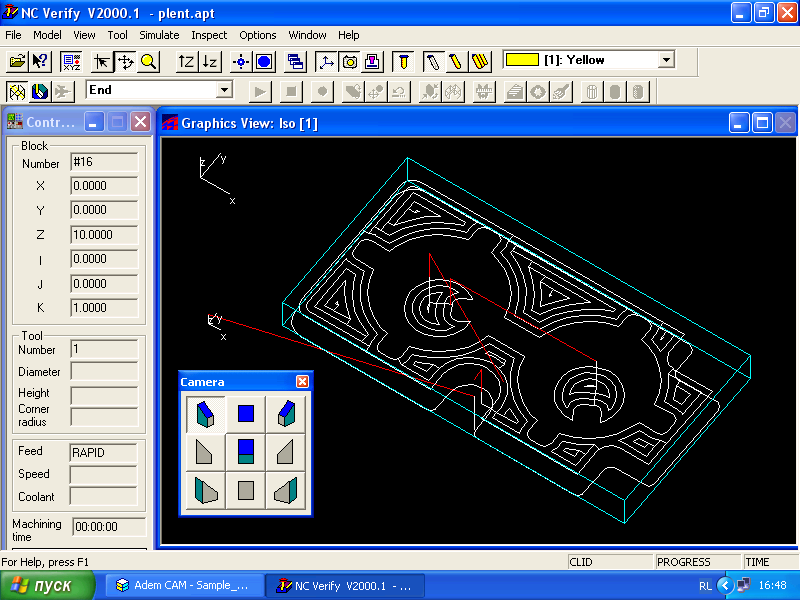
Task: Open the Options menu
Action: [258, 35]
